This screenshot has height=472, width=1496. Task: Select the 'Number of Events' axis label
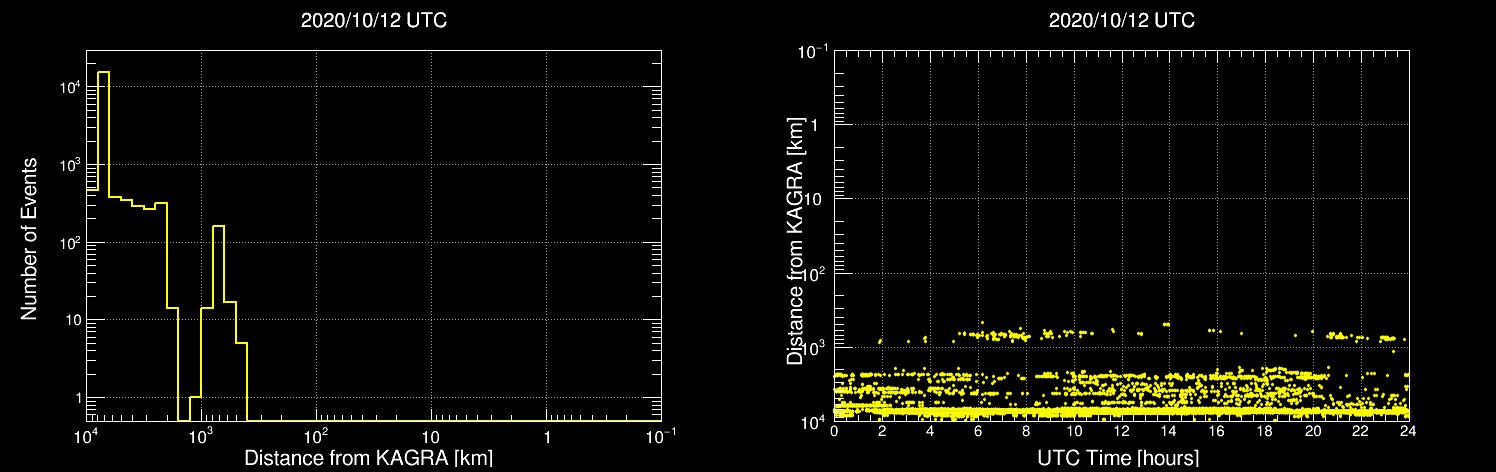(x=29, y=238)
